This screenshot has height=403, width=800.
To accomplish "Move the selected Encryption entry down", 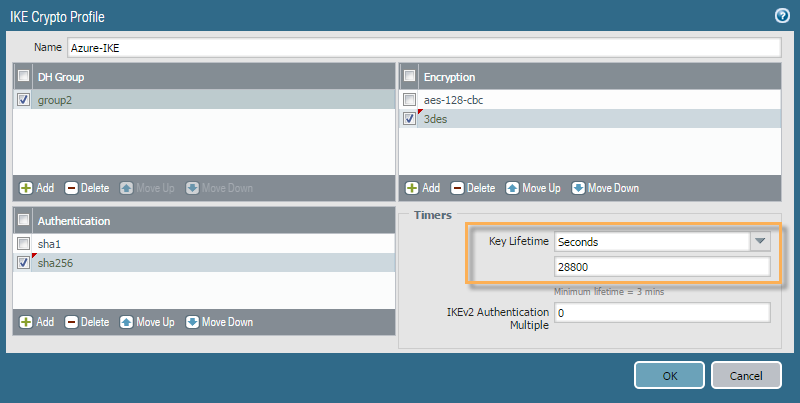I will point(605,188).
